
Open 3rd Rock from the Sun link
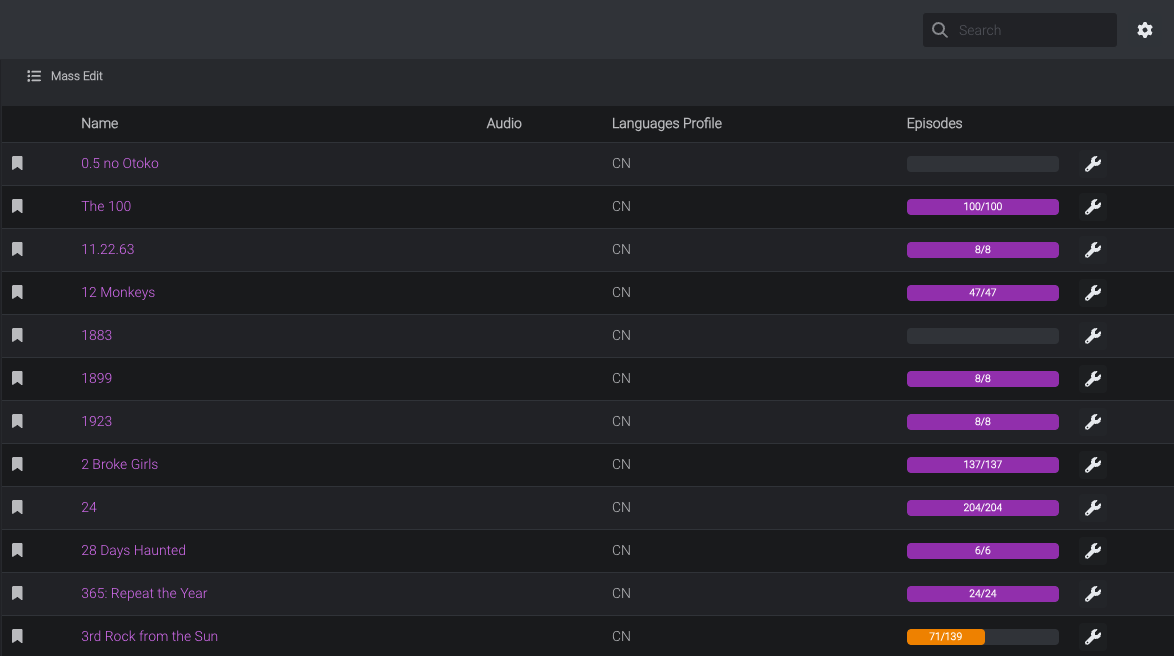tap(149, 637)
